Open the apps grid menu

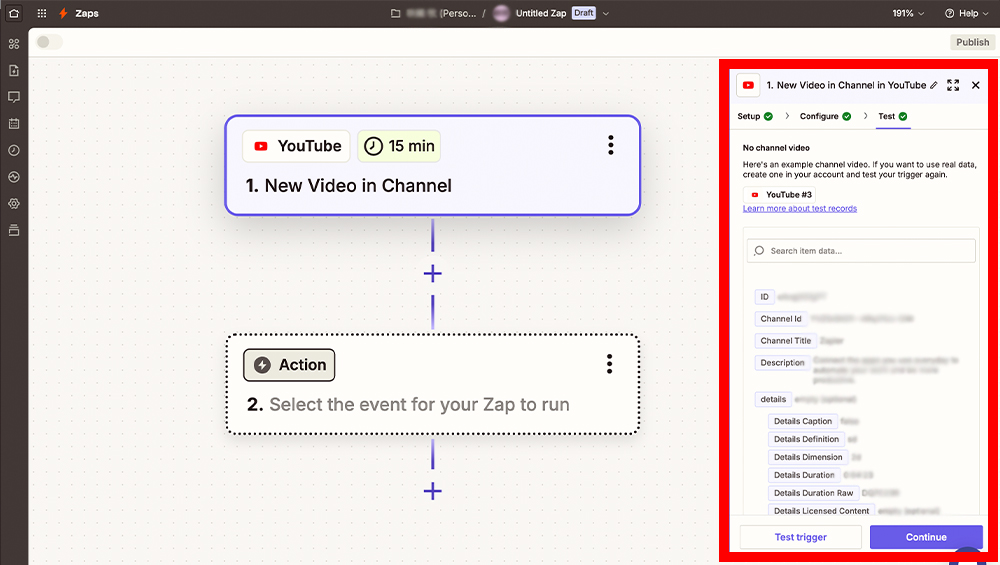(42, 13)
